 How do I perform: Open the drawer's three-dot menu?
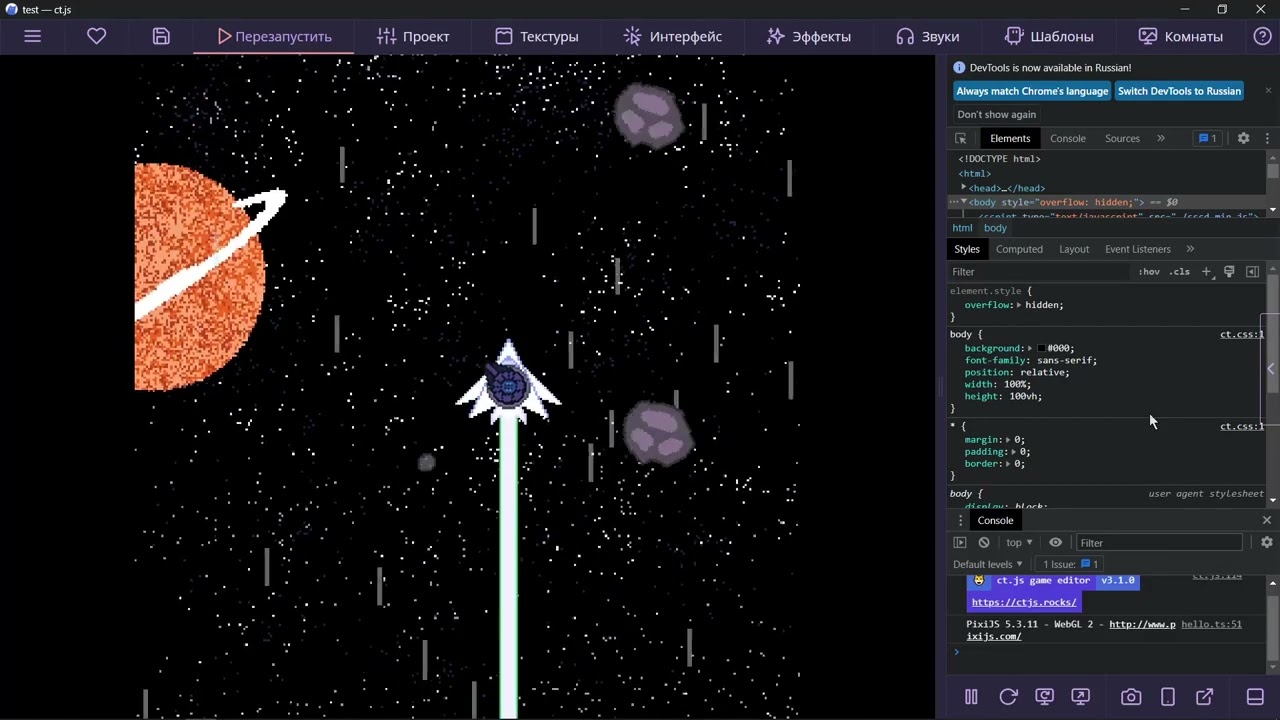click(961, 521)
